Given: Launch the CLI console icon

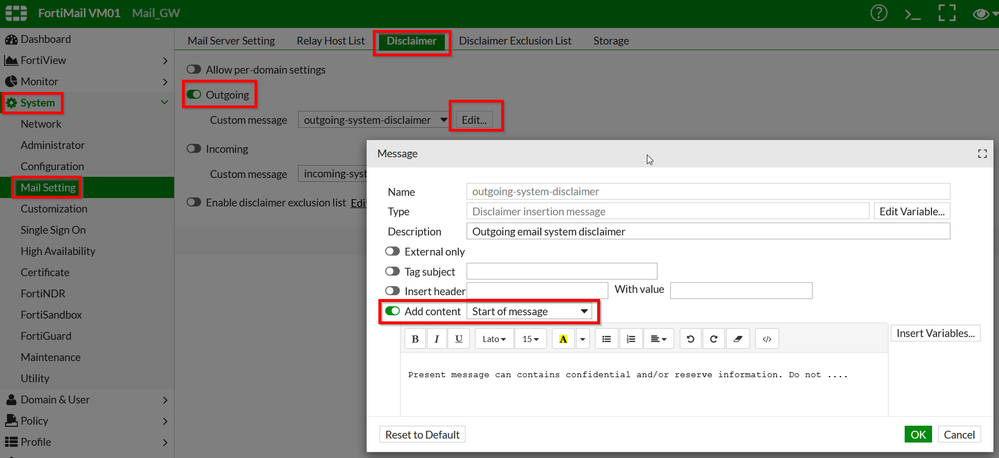Looking at the screenshot, I should pos(912,13).
